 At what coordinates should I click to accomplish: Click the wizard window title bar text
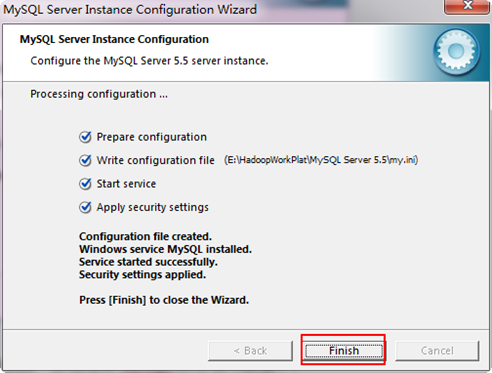(x=130, y=9)
